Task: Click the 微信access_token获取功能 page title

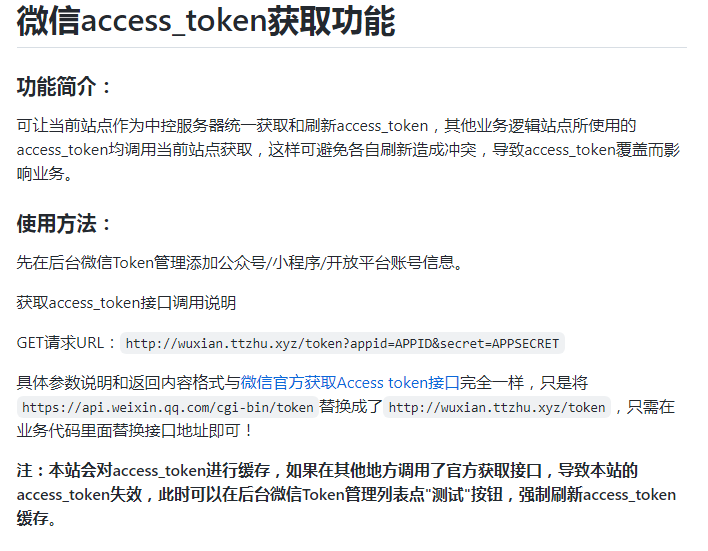Action: pyautogui.click(x=206, y=21)
